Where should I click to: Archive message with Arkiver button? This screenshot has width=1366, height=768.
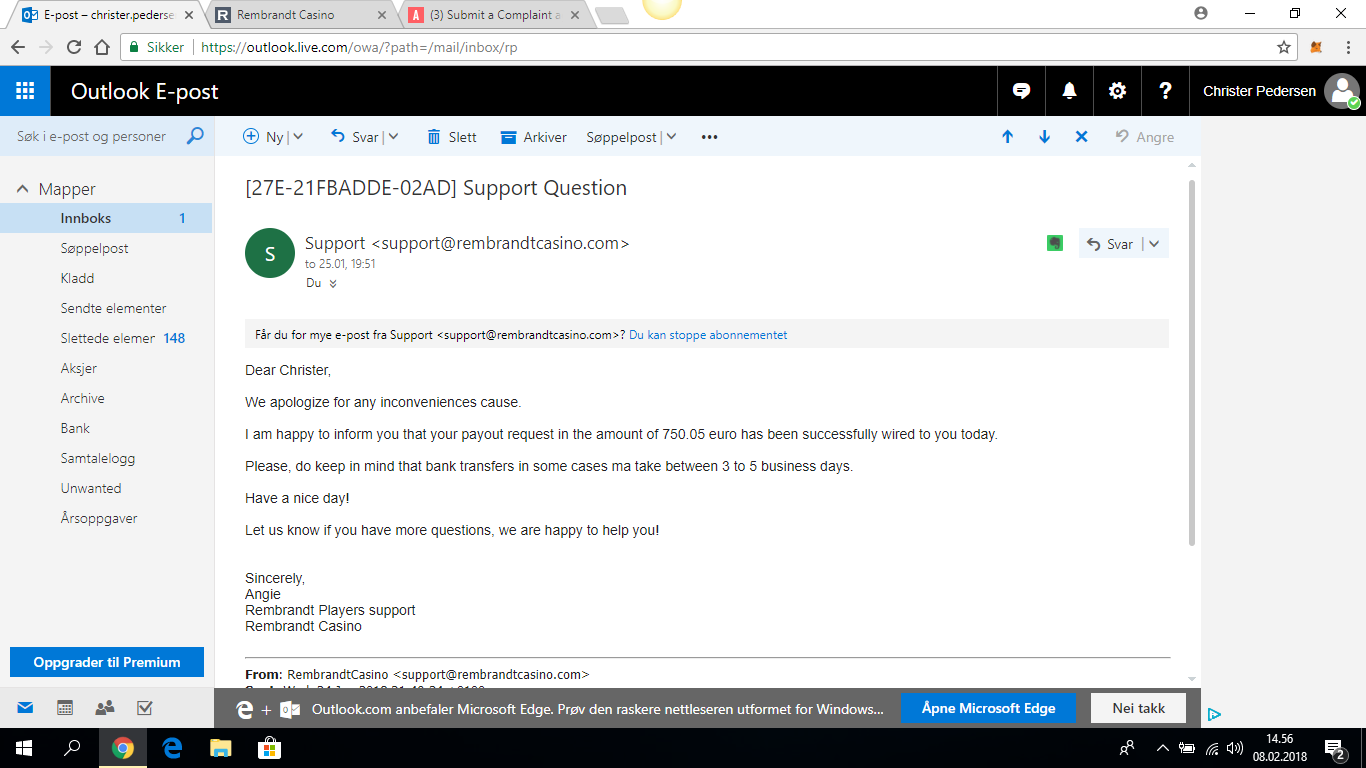tap(533, 137)
